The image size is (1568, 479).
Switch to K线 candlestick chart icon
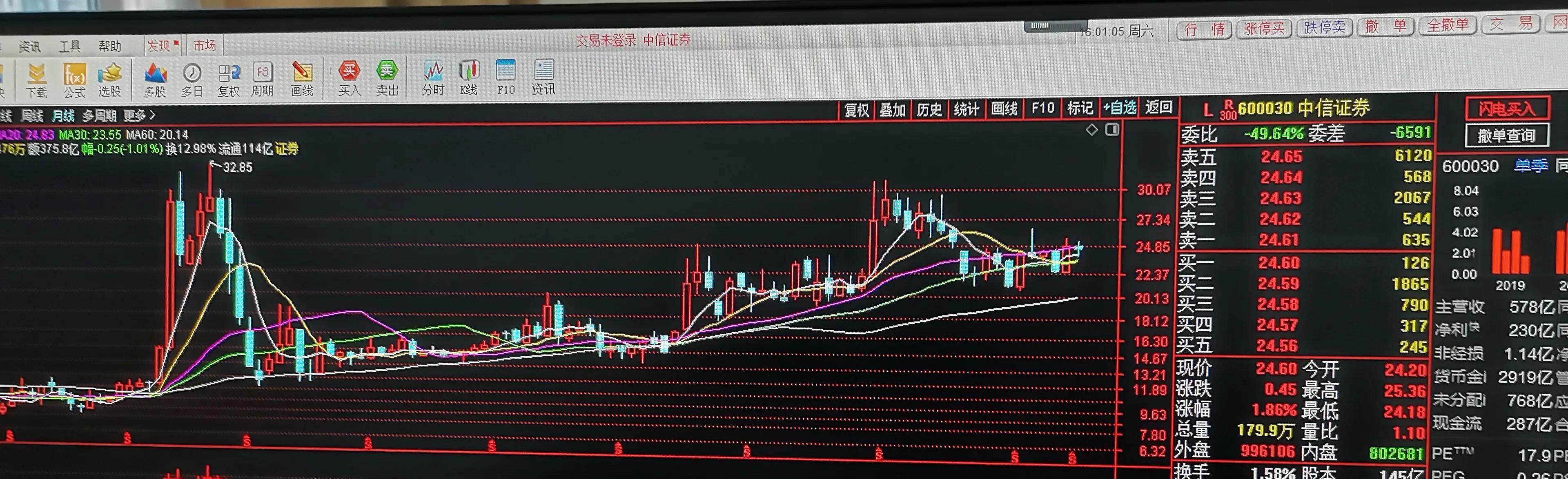[x=469, y=78]
